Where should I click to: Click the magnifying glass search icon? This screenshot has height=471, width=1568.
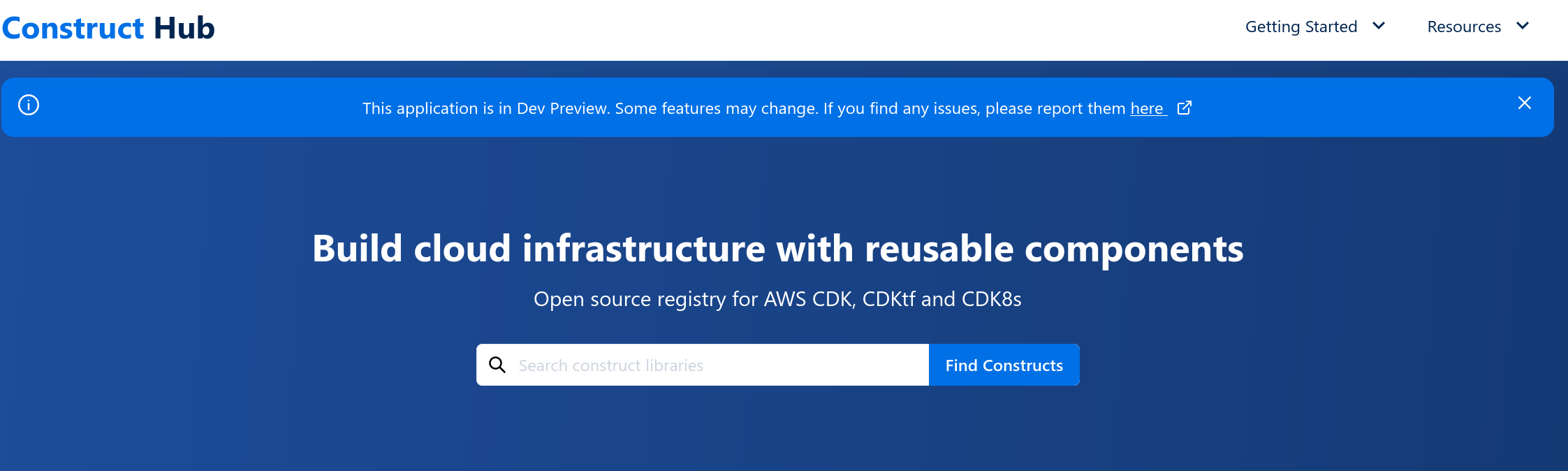pyautogui.click(x=498, y=364)
